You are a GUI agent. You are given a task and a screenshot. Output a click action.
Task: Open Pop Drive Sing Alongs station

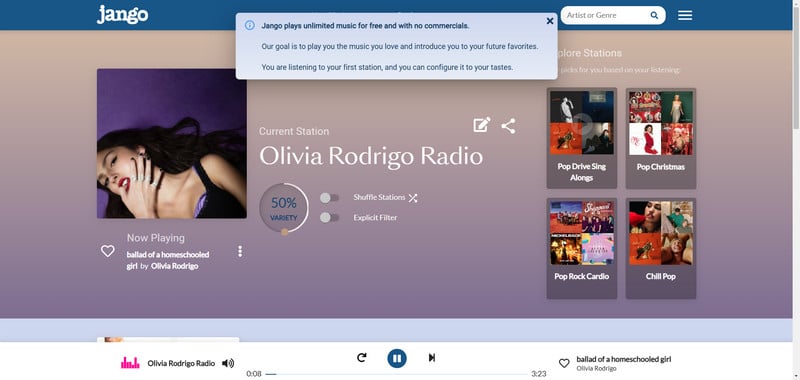[x=582, y=138]
